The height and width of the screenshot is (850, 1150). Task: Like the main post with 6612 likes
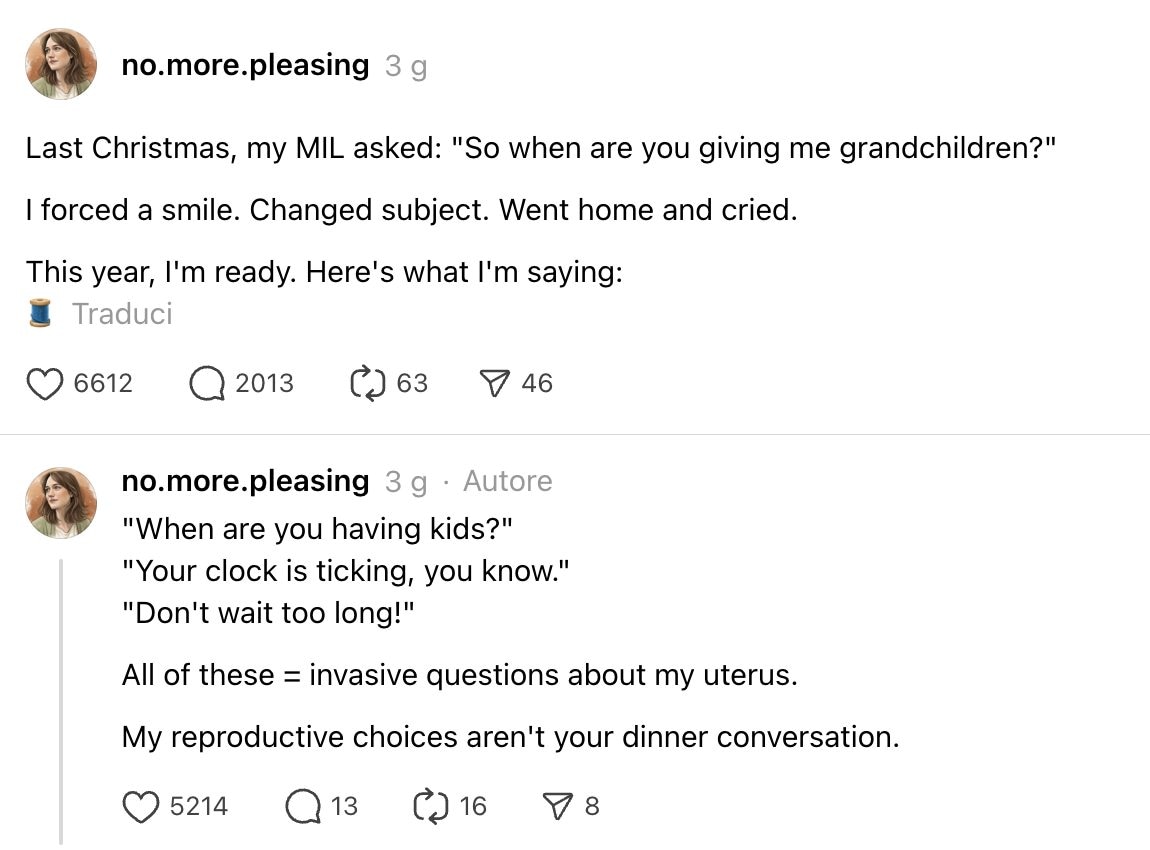[x=45, y=383]
